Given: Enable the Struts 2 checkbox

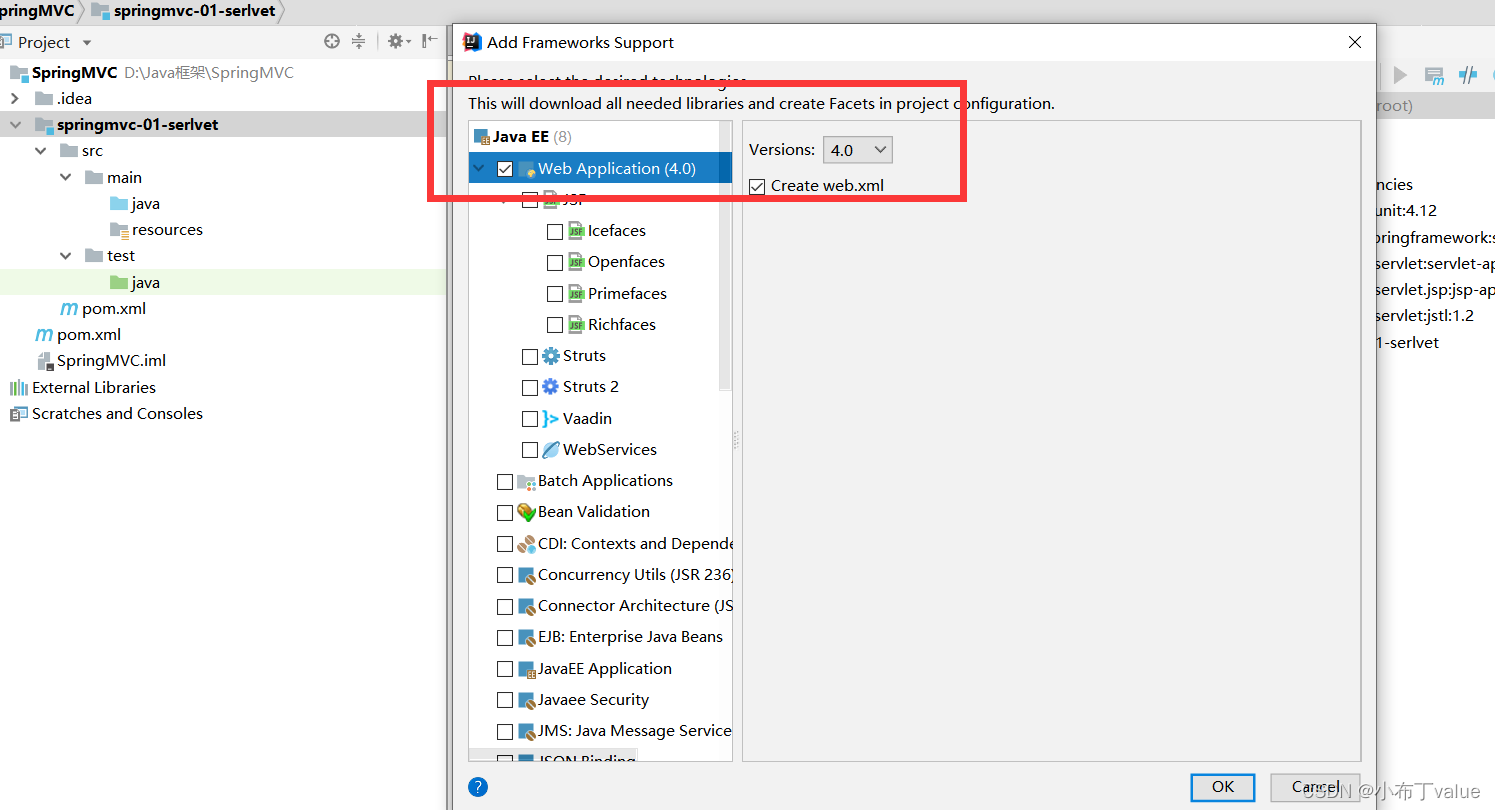Looking at the screenshot, I should [530, 387].
